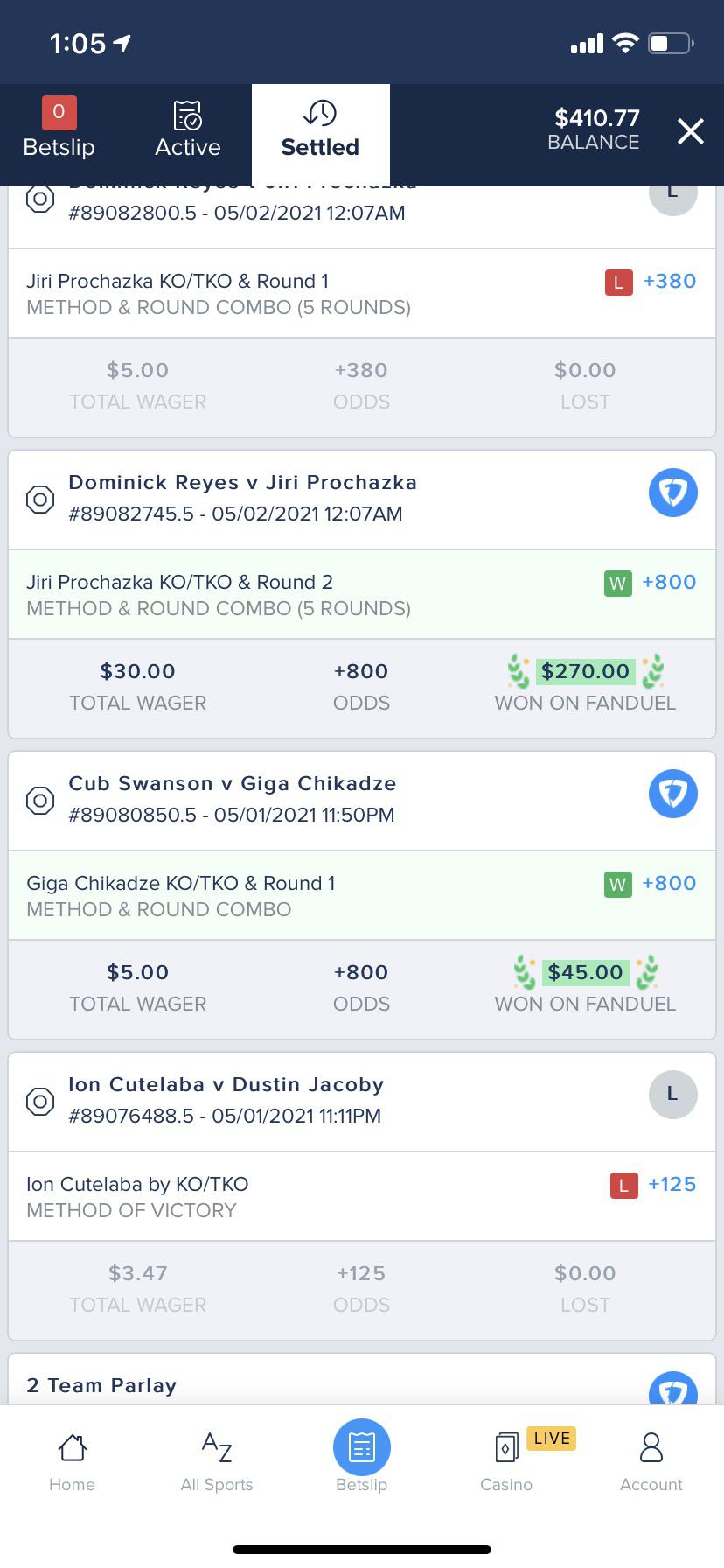The height and width of the screenshot is (1568, 724).
Task: Close the betslip panel with X
Action: 691,131
